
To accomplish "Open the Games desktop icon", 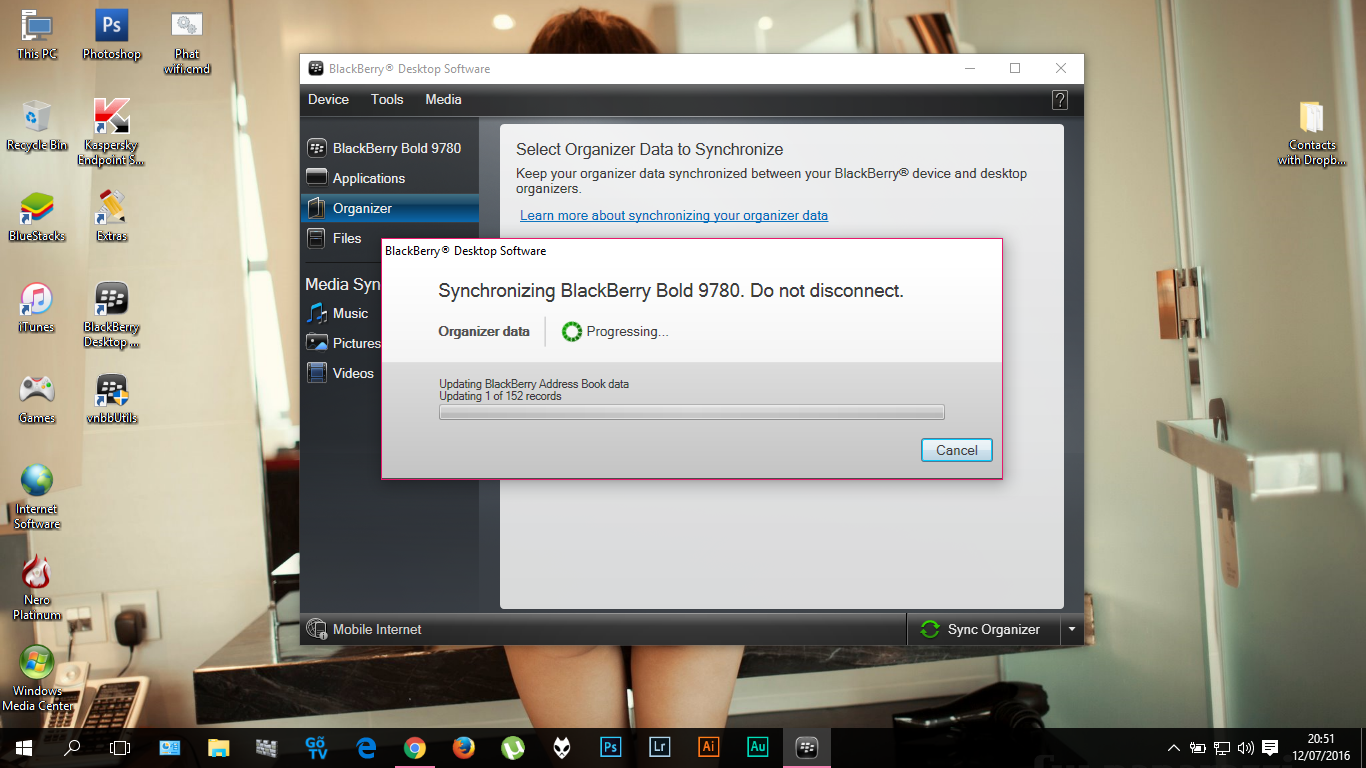I will click(x=37, y=399).
